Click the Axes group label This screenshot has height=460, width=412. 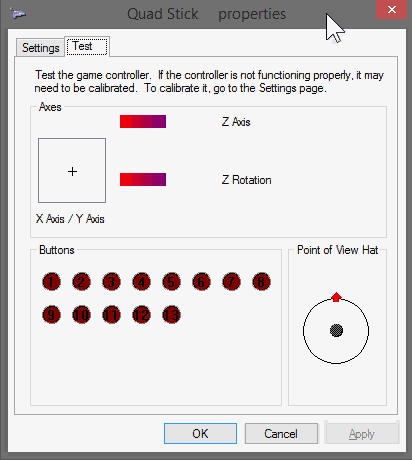(x=50, y=107)
